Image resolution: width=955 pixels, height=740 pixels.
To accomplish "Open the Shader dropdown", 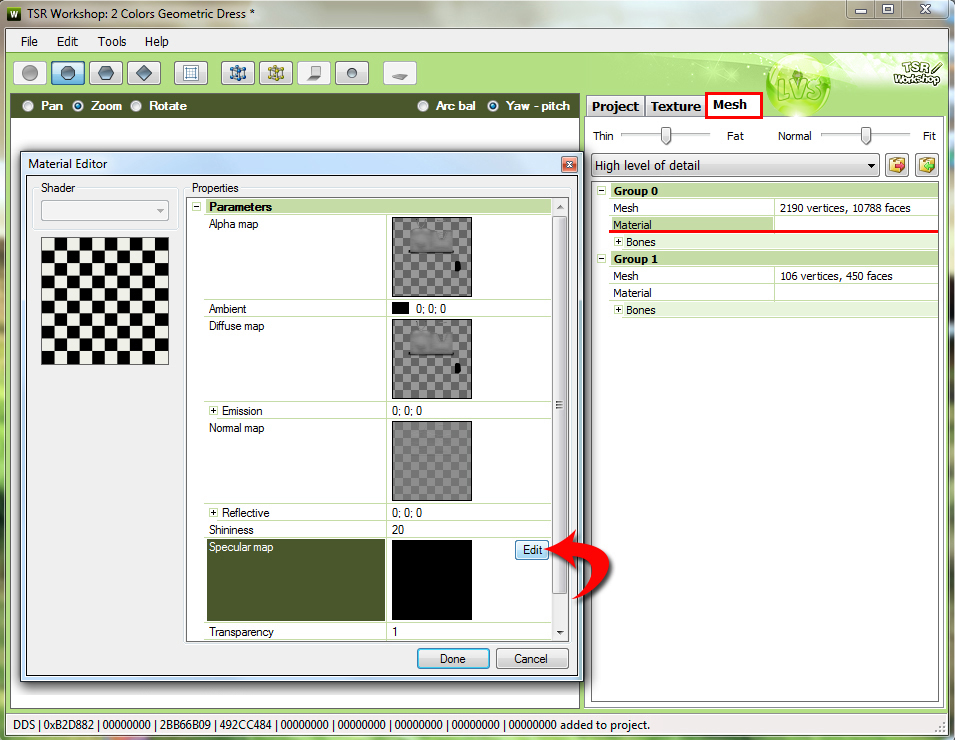I will 105,211.
